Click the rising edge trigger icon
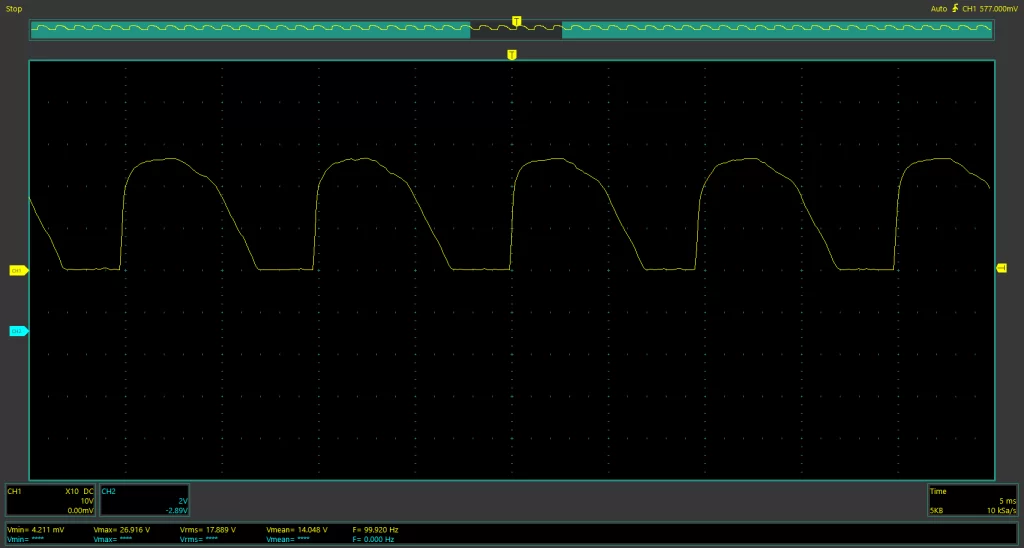The image size is (1024, 548). (956, 8)
